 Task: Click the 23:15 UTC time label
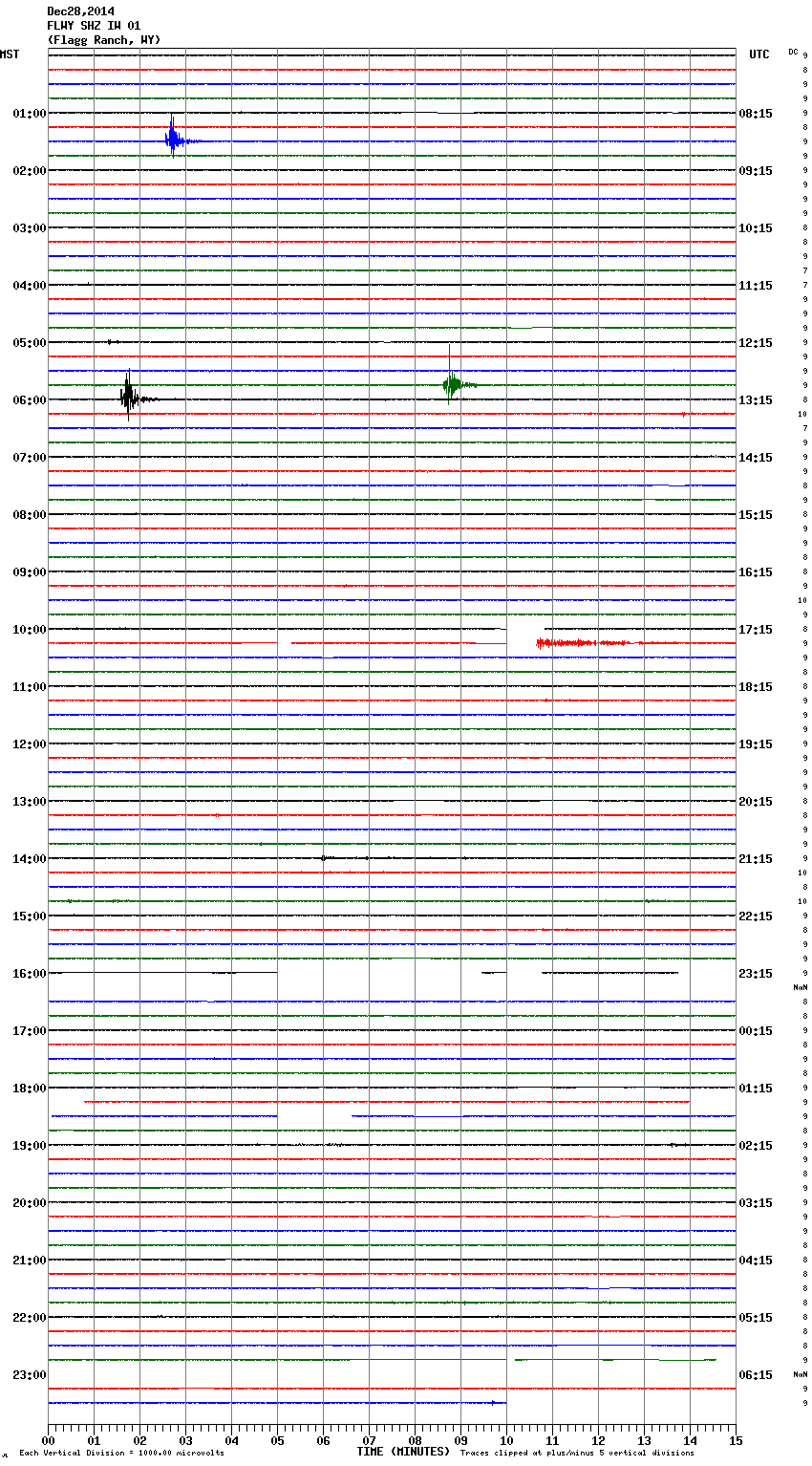756,974
